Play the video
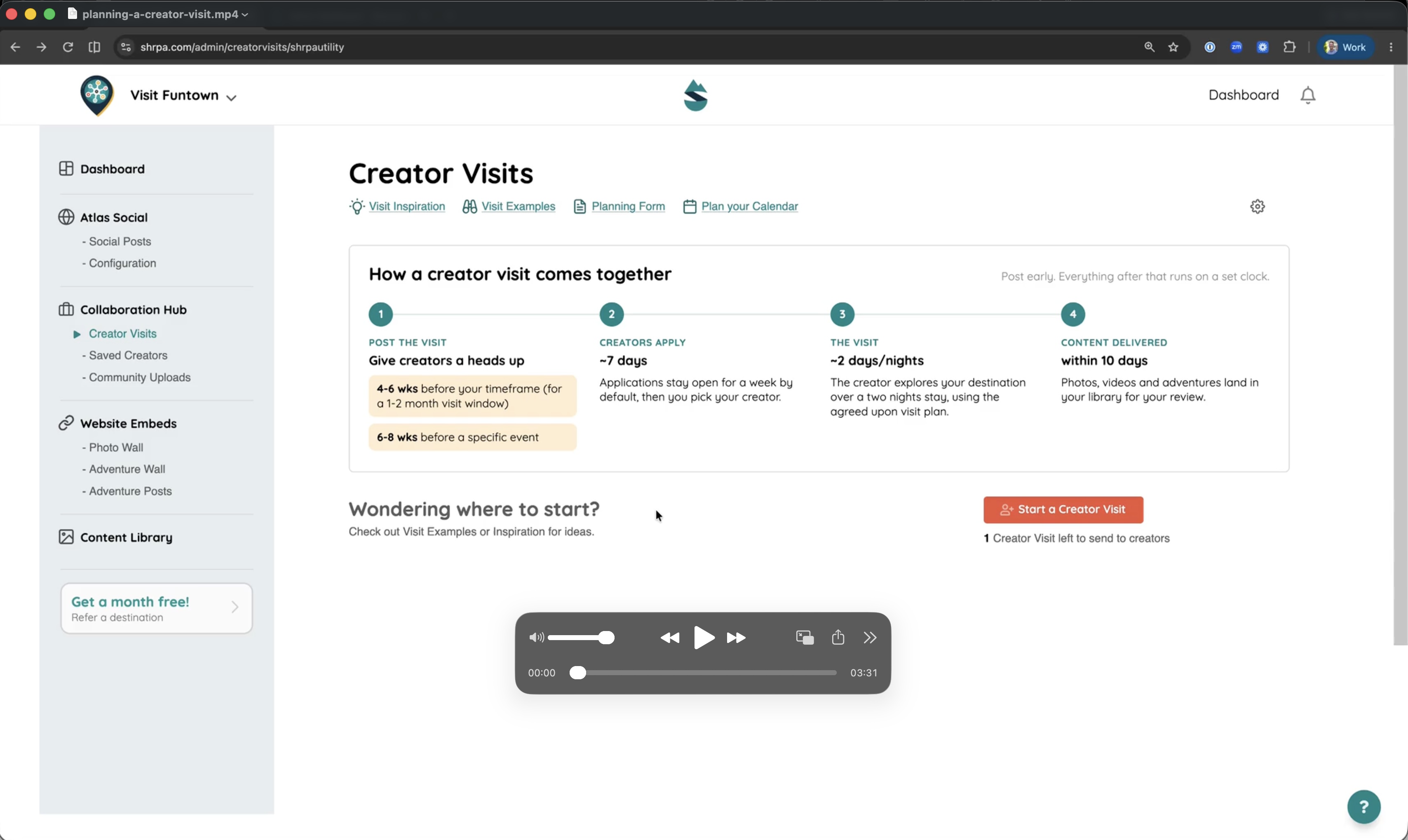This screenshot has width=1408, height=840. (x=704, y=638)
